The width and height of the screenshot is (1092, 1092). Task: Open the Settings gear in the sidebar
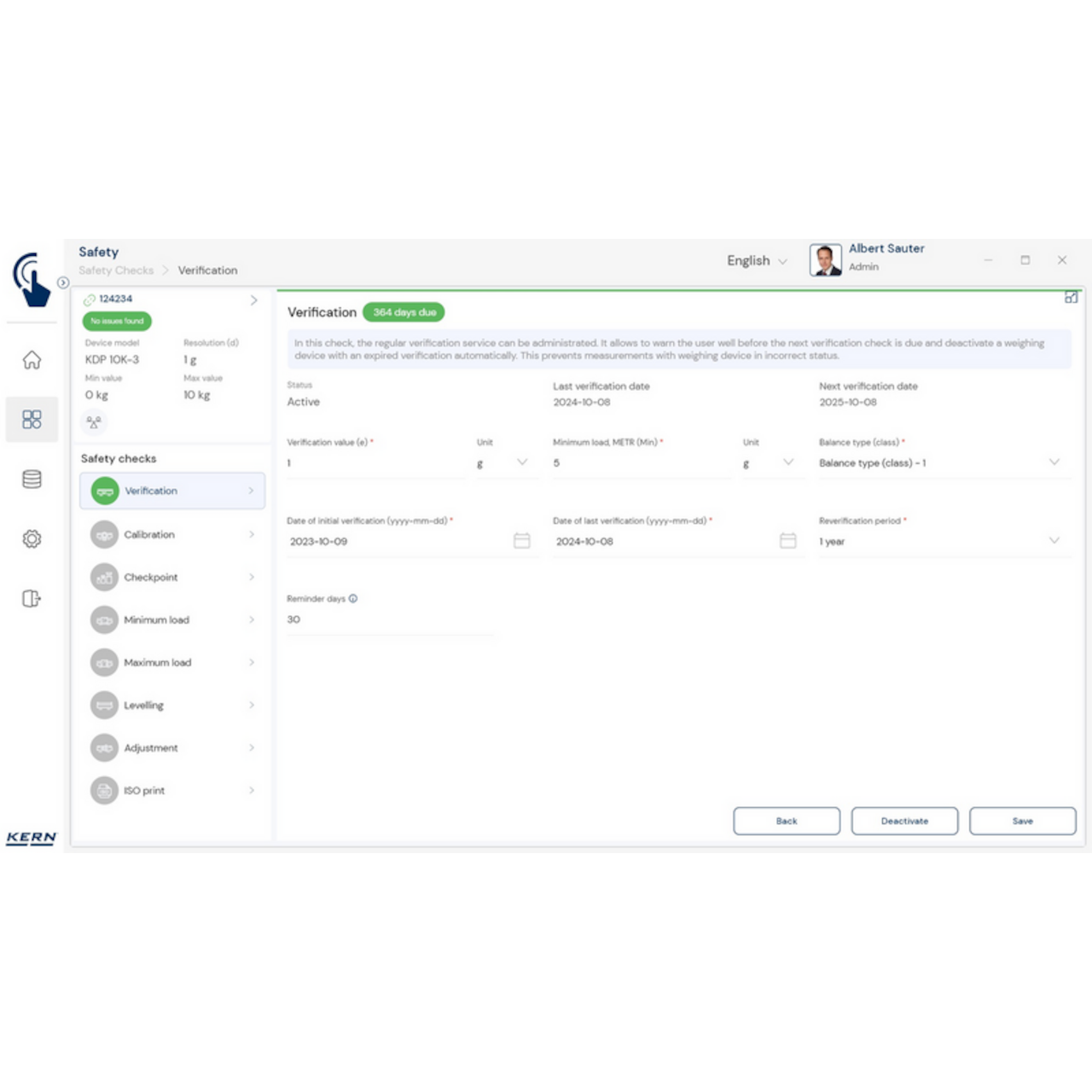coord(32,538)
